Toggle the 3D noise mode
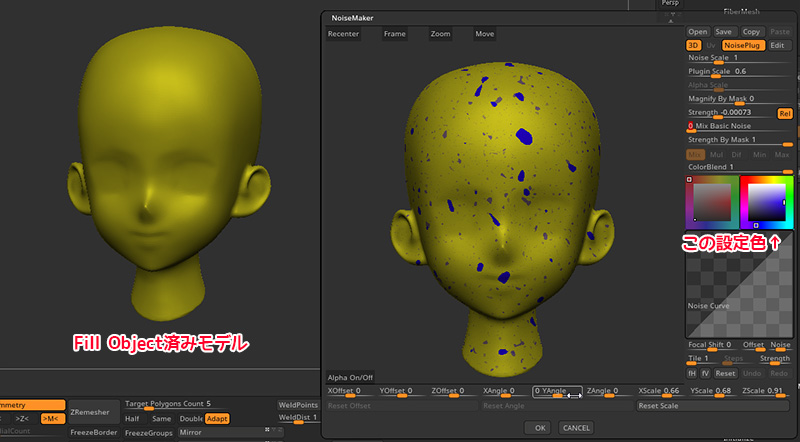This screenshot has height=442, width=800. pos(694,45)
